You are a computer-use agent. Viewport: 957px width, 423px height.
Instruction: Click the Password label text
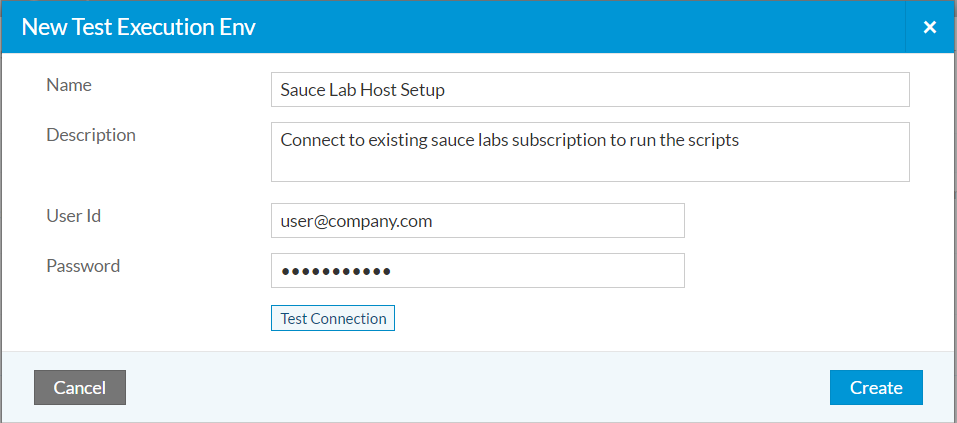[x=83, y=266]
